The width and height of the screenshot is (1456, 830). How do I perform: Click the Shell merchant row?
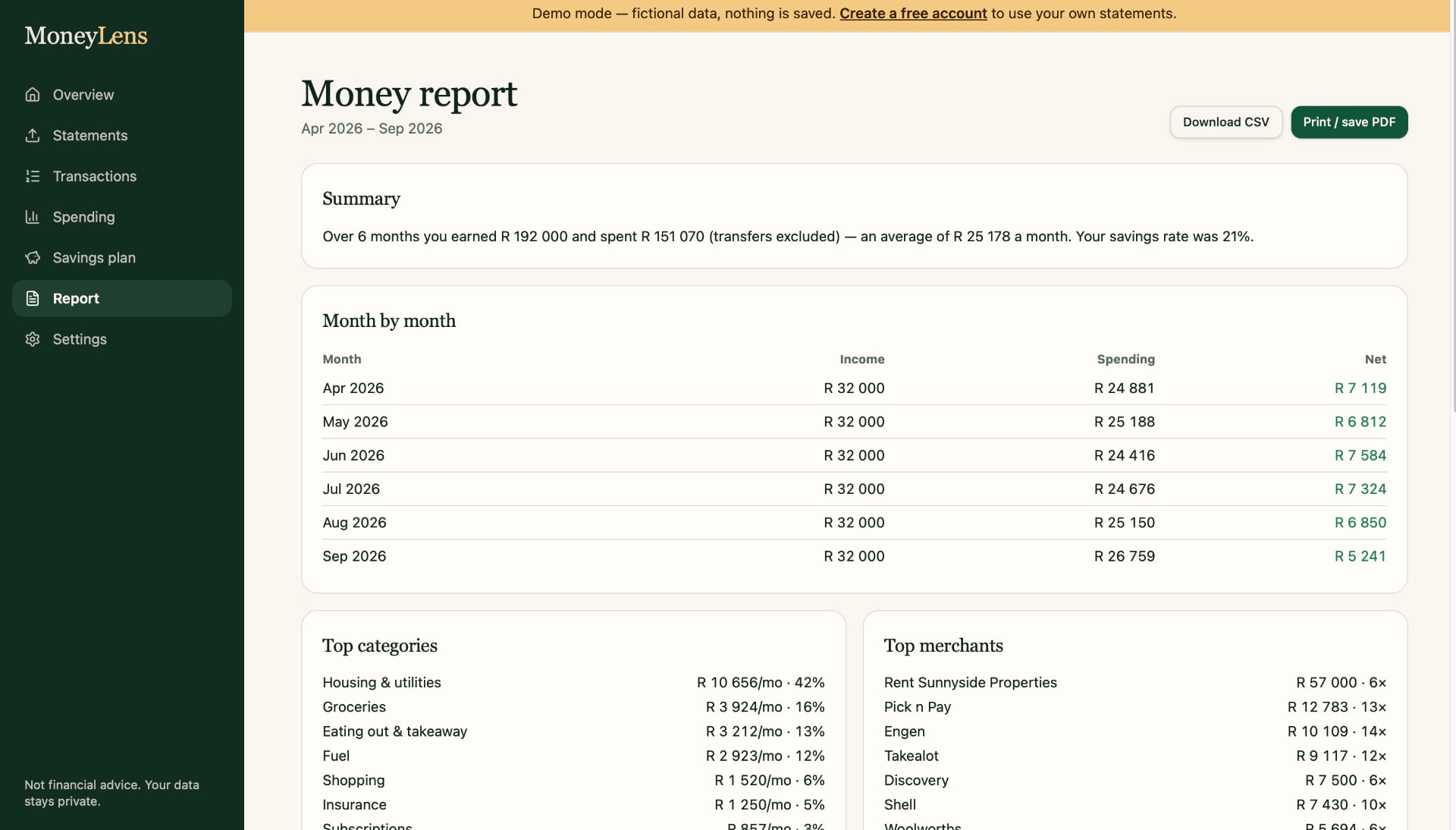click(x=1135, y=805)
